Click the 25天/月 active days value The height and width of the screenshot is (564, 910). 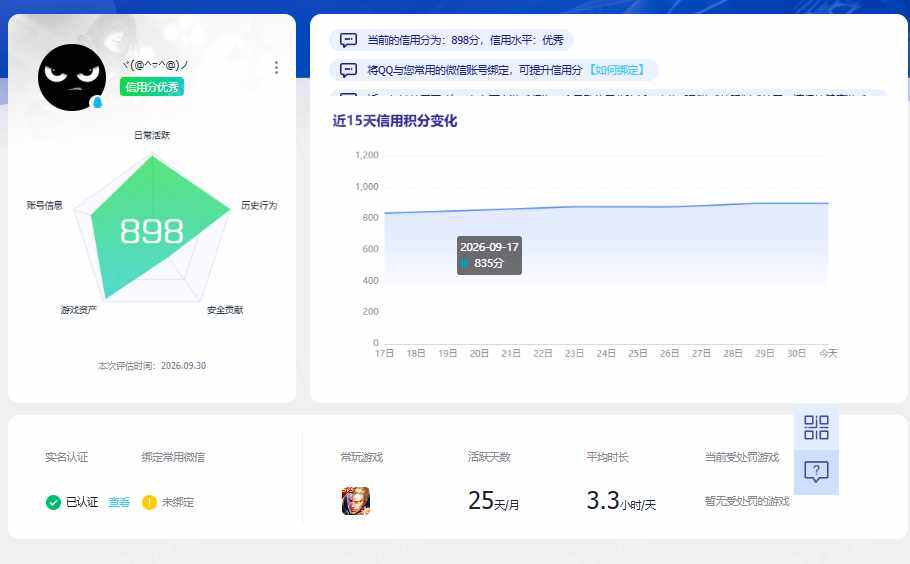[x=493, y=501]
